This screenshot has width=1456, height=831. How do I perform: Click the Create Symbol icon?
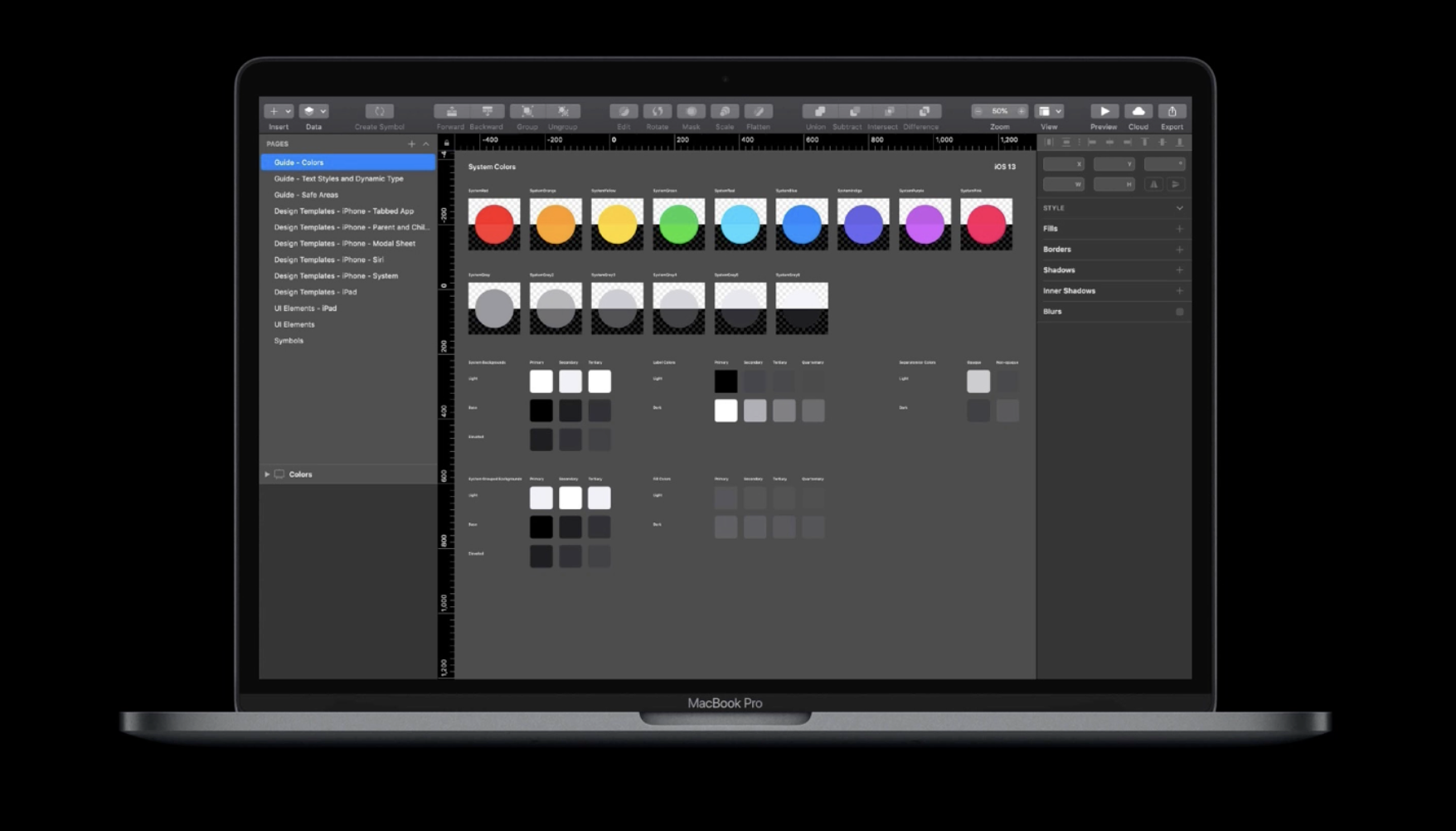click(x=379, y=111)
